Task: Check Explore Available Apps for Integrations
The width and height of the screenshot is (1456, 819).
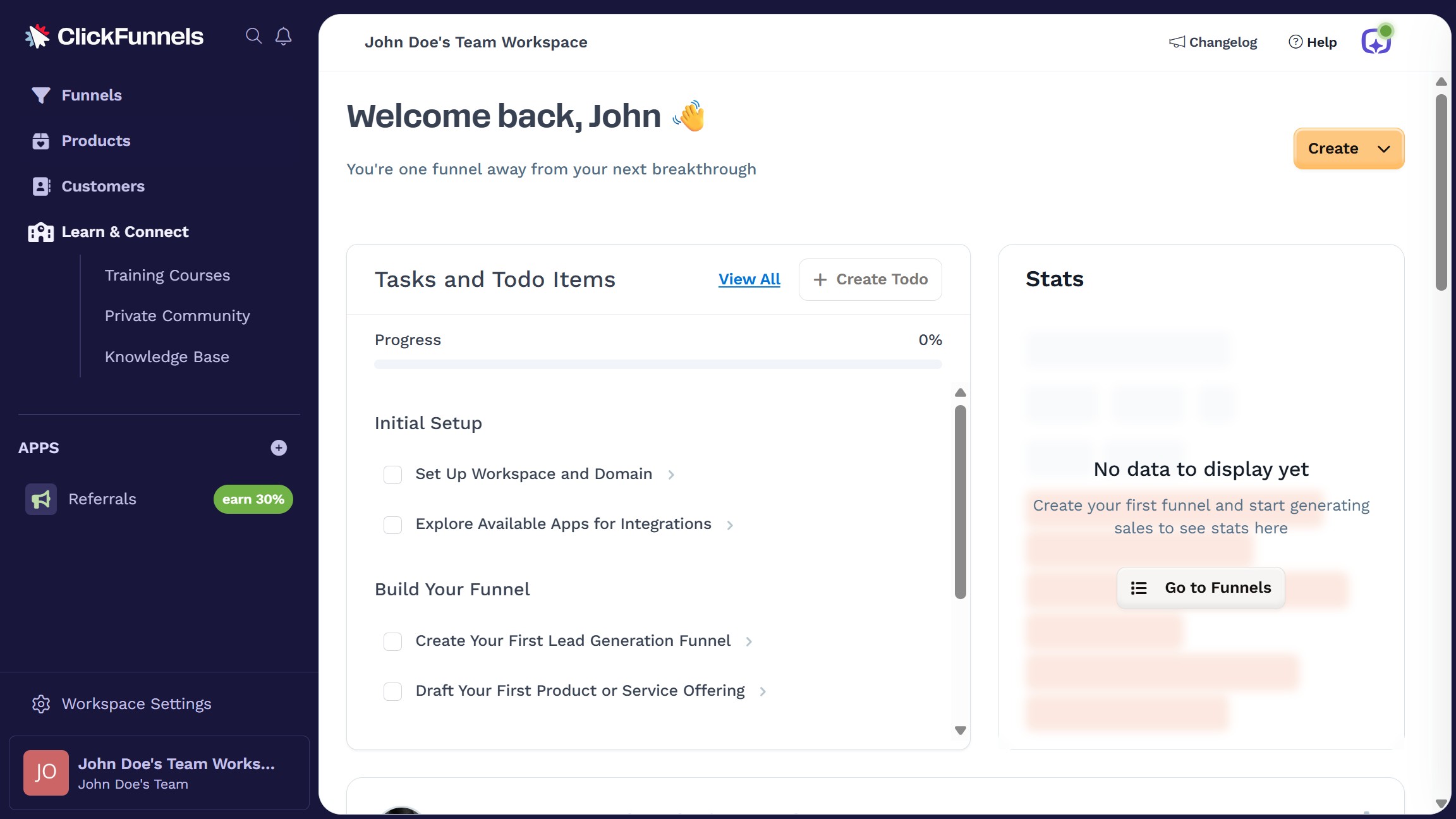Action: pos(392,525)
